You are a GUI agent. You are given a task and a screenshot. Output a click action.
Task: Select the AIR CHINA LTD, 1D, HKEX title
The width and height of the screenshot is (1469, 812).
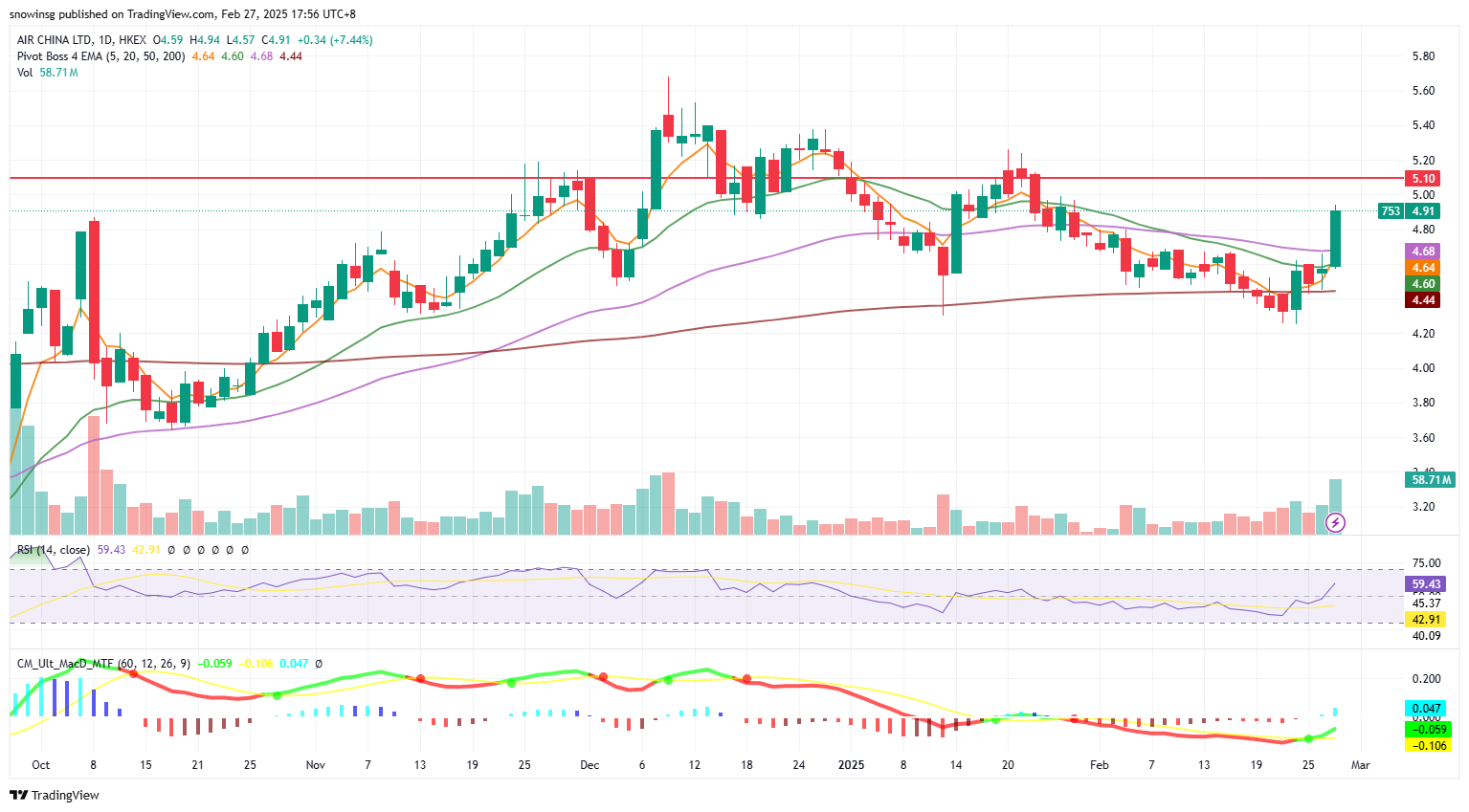pos(81,40)
